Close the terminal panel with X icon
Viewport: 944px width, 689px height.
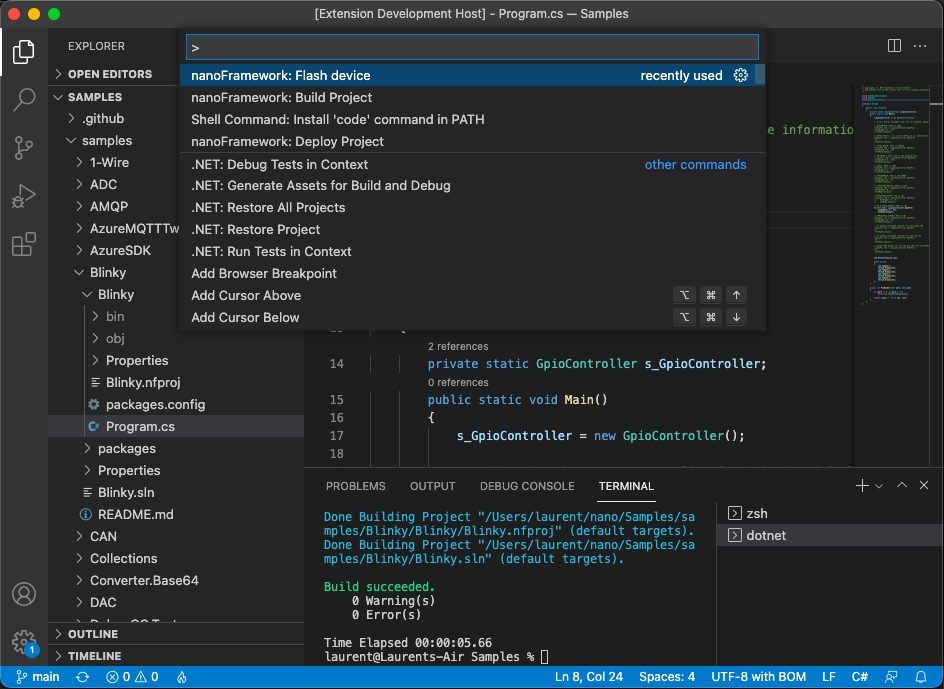click(x=924, y=485)
